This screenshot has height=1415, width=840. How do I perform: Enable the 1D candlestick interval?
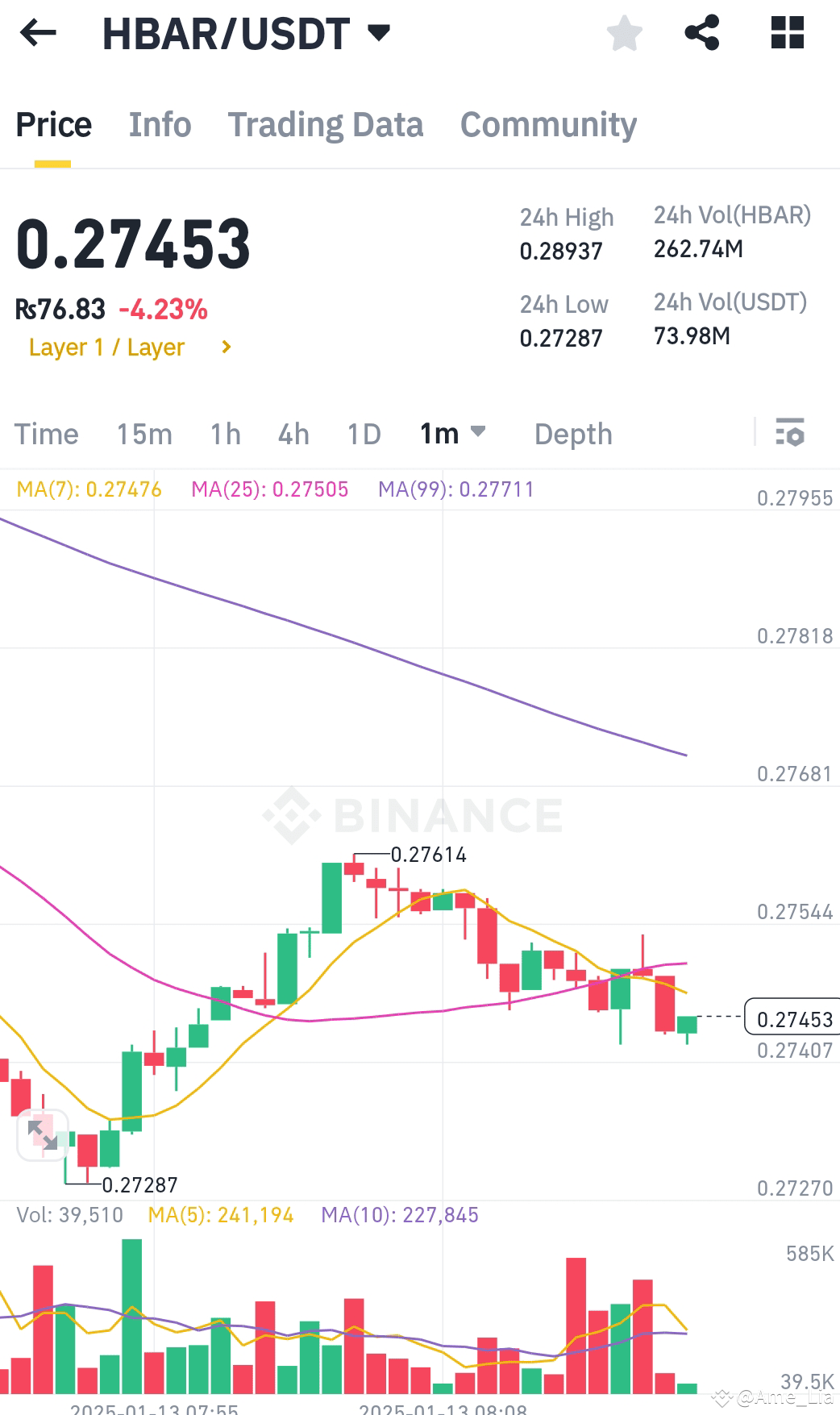362,434
